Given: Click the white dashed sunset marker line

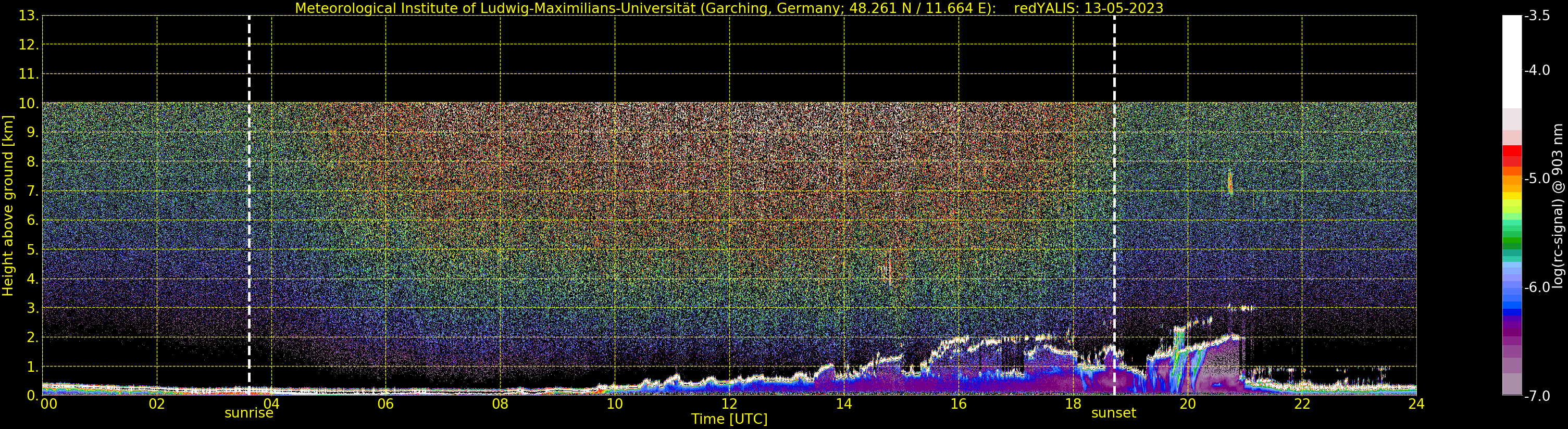Looking at the screenshot, I should pos(1114,206).
